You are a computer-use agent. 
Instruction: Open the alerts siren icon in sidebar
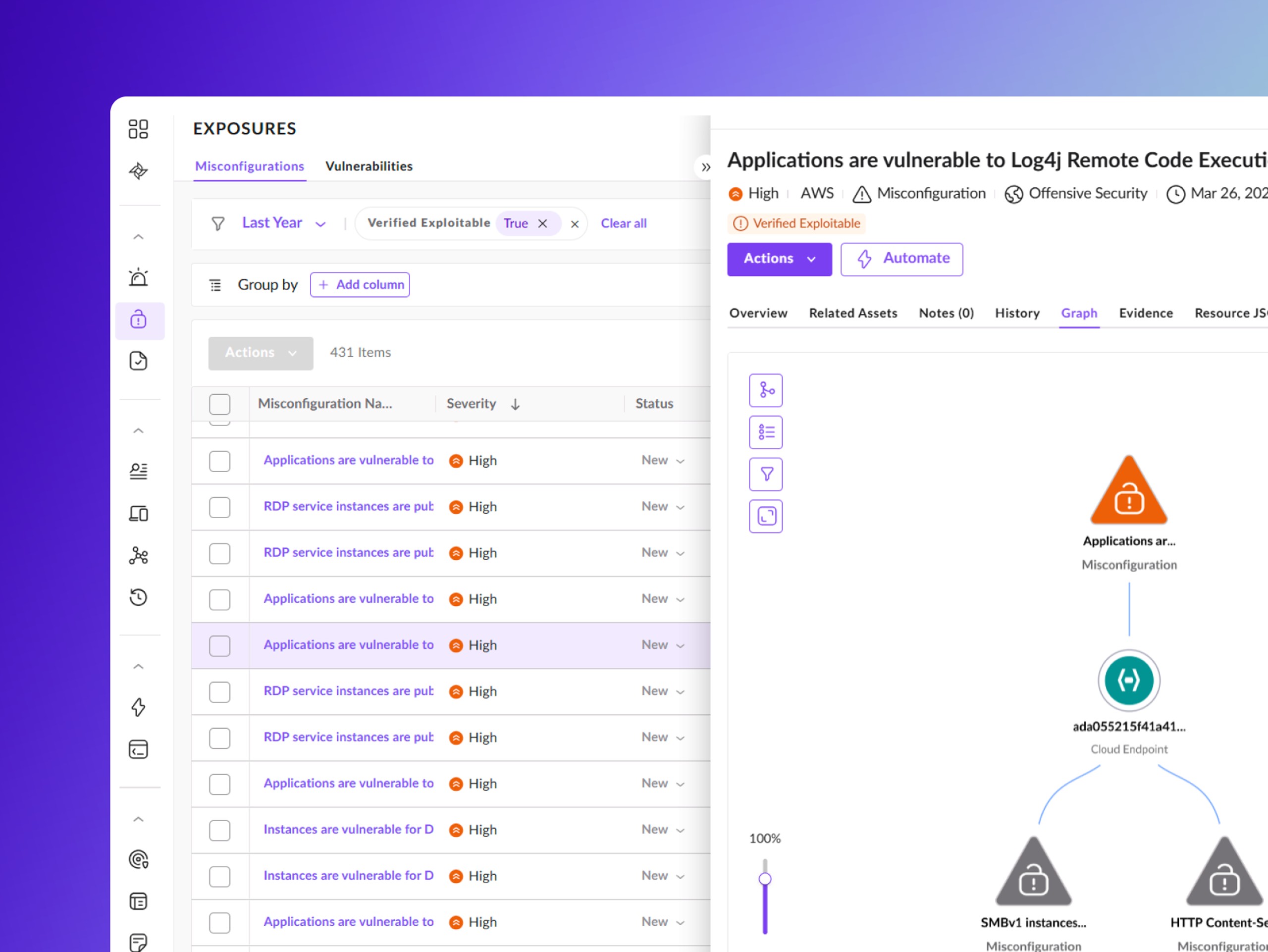[x=138, y=277]
